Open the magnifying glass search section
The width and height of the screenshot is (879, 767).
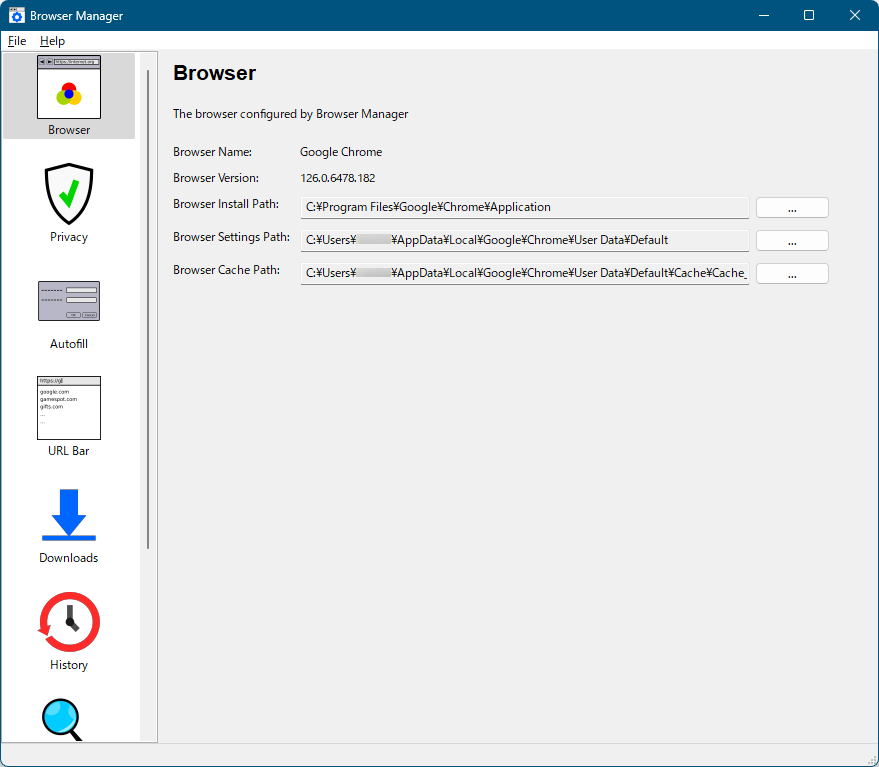coord(62,719)
